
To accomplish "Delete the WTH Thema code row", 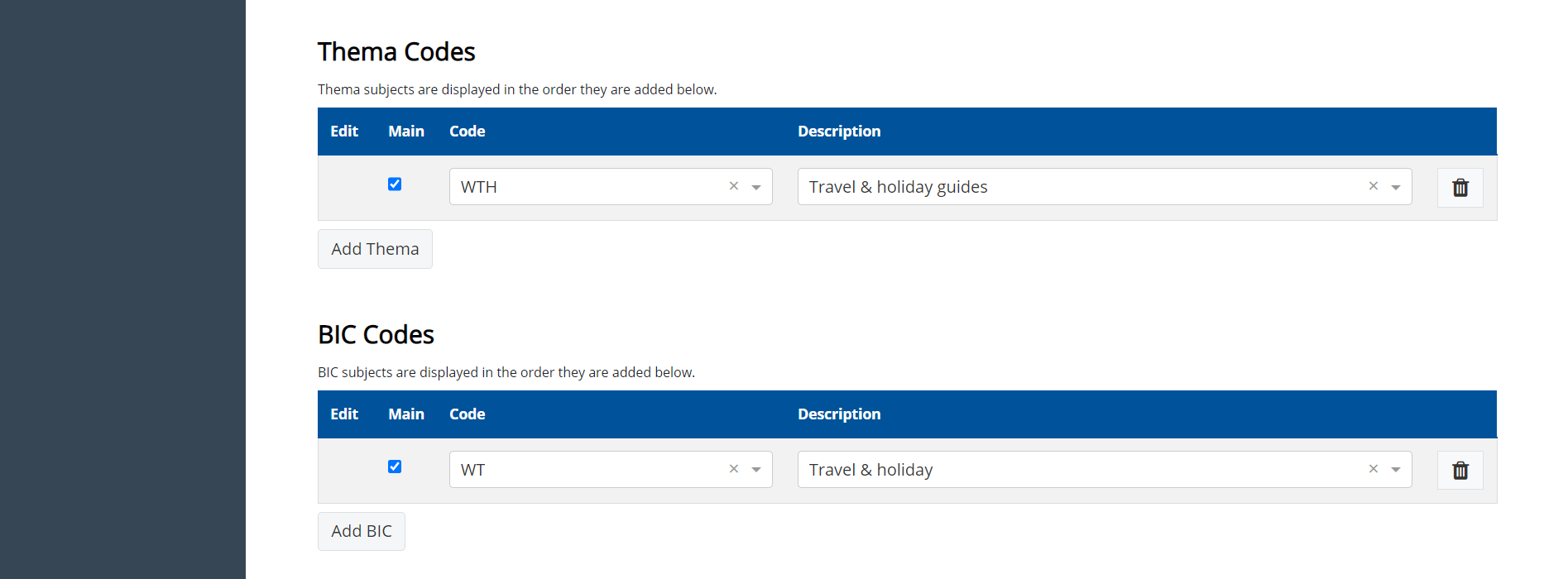I will (x=1460, y=188).
